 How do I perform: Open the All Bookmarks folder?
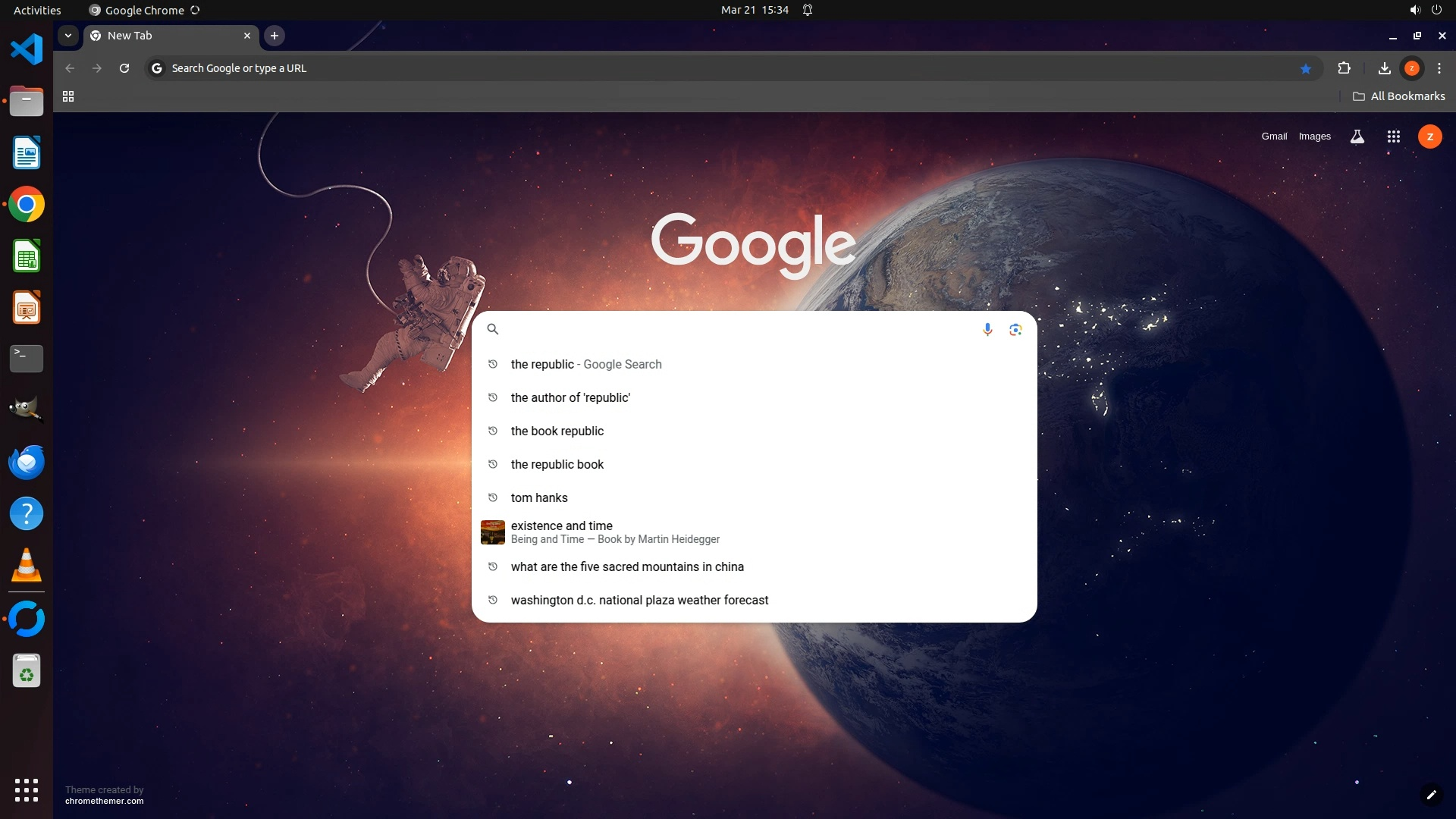1398,96
